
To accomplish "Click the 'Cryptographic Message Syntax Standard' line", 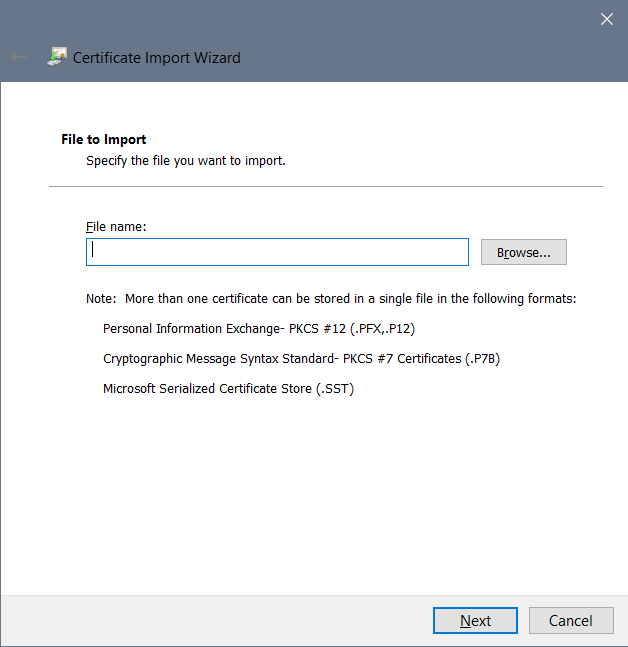I will click(301, 359).
